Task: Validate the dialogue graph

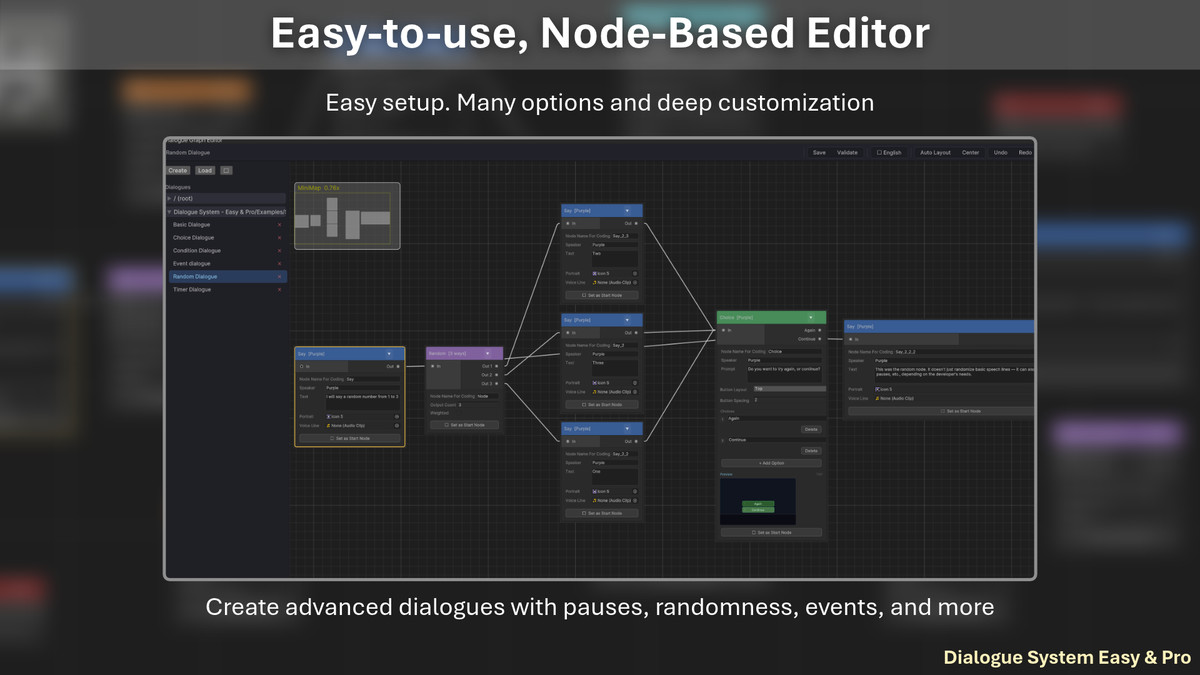Action: click(847, 153)
